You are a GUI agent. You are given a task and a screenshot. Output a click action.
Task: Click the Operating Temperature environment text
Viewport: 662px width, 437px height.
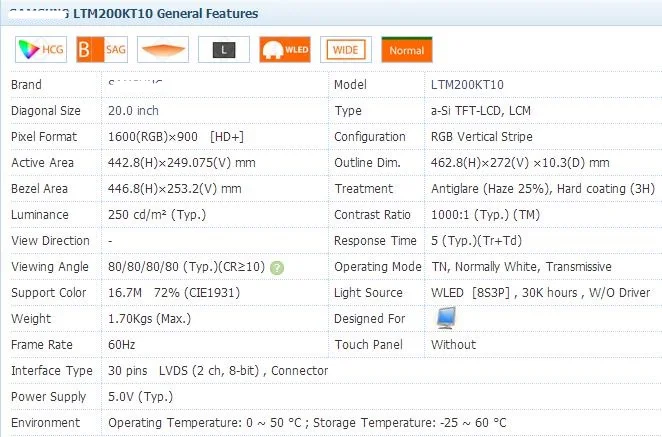(307, 423)
